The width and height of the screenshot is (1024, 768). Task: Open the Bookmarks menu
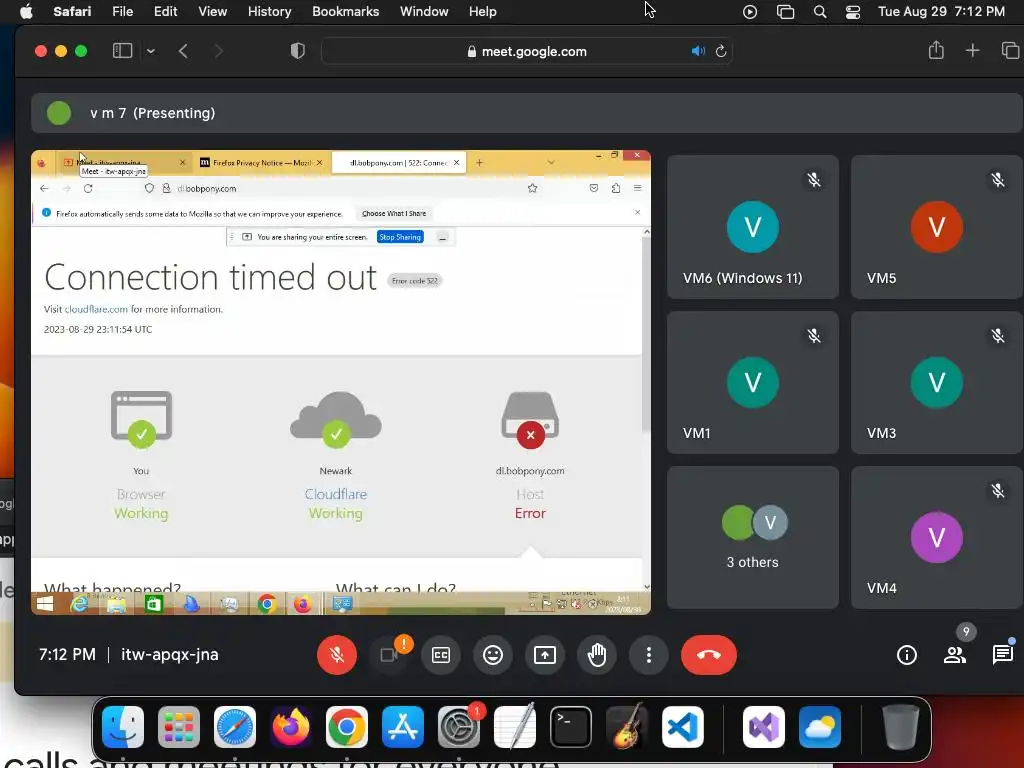click(x=345, y=11)
